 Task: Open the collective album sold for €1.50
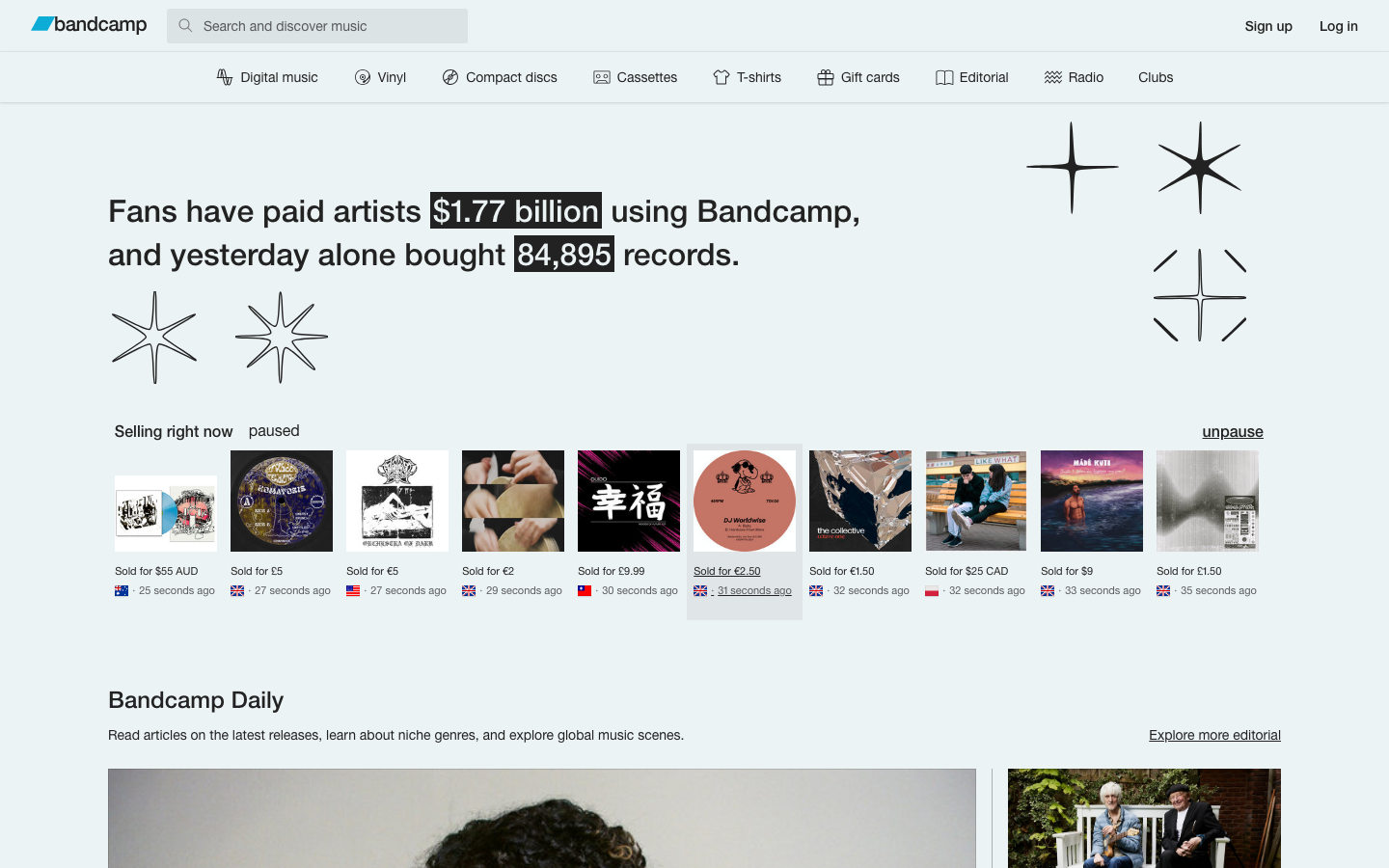(860, 501)
